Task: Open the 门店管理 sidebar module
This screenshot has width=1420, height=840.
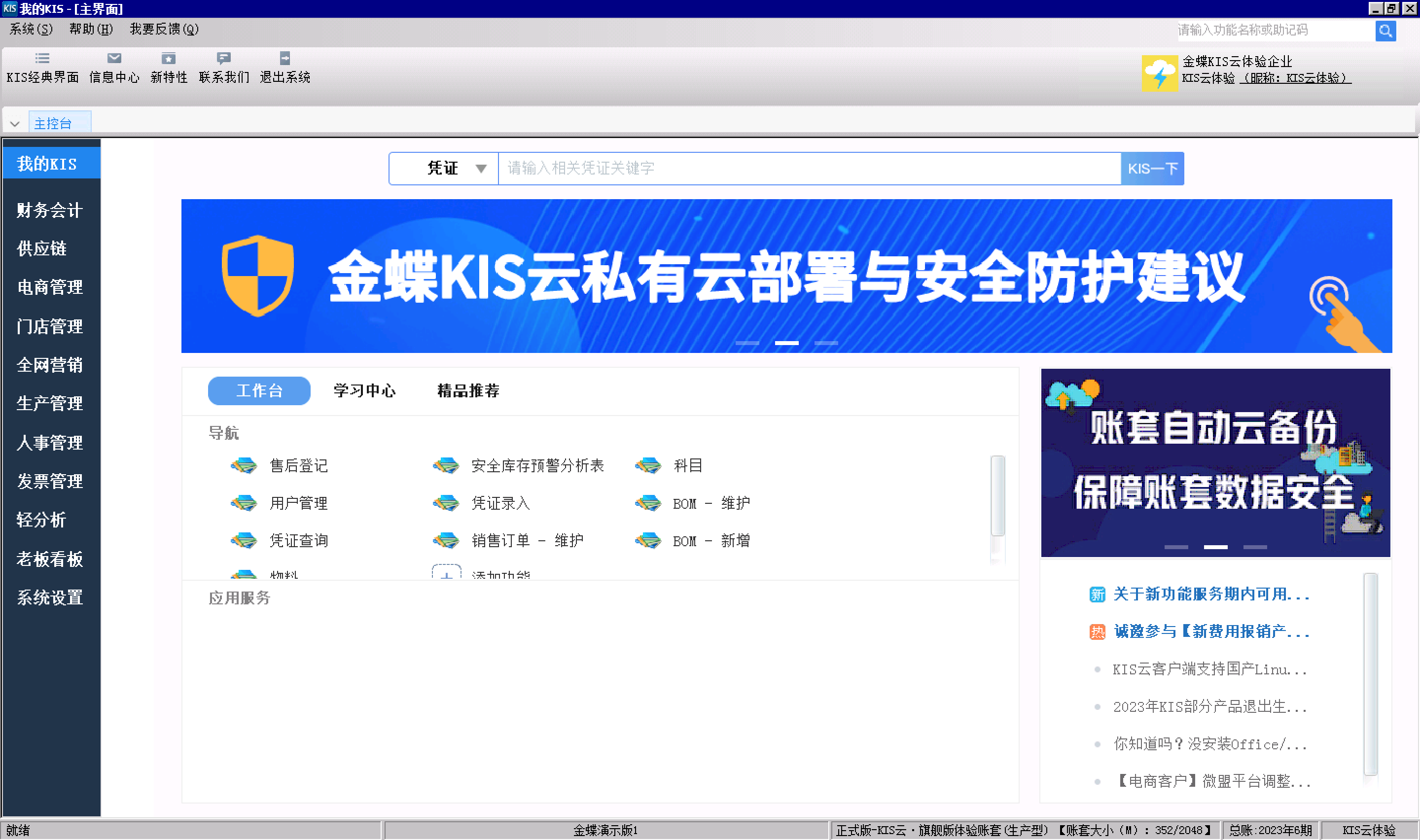Action: click(x=50, y=326)
